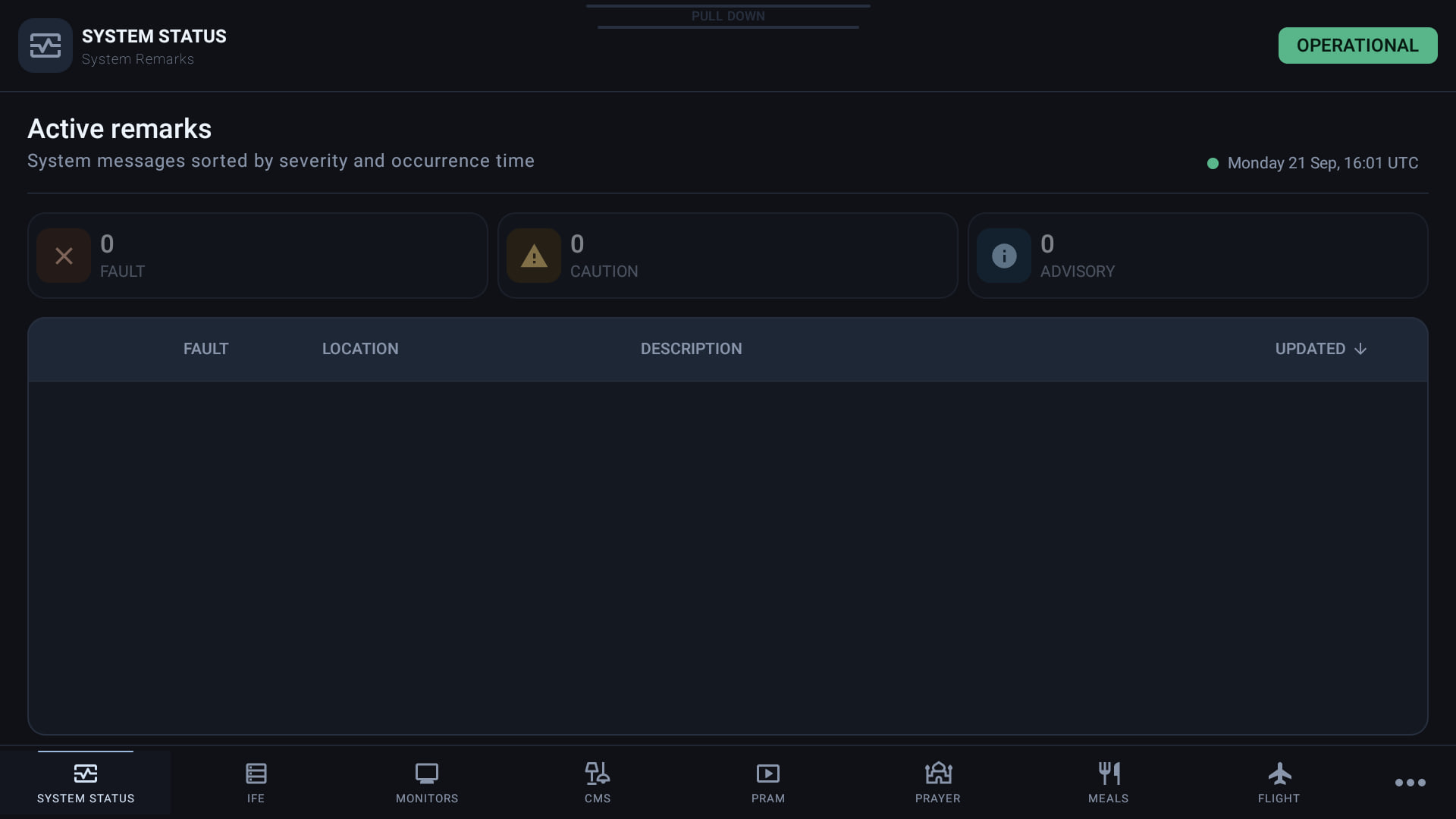Viewport: 1456px width, 819px height.
Task: Filter by the Fault counter card
Action: [x=258, y=256]
